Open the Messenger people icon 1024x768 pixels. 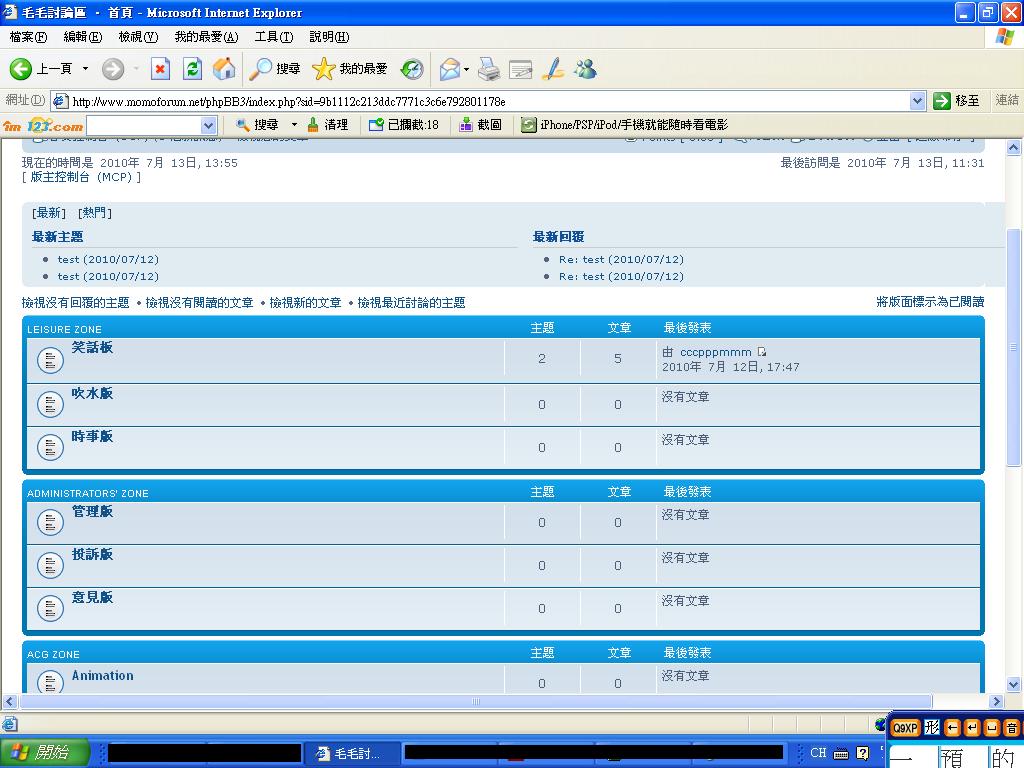click(x=585, y=69)
